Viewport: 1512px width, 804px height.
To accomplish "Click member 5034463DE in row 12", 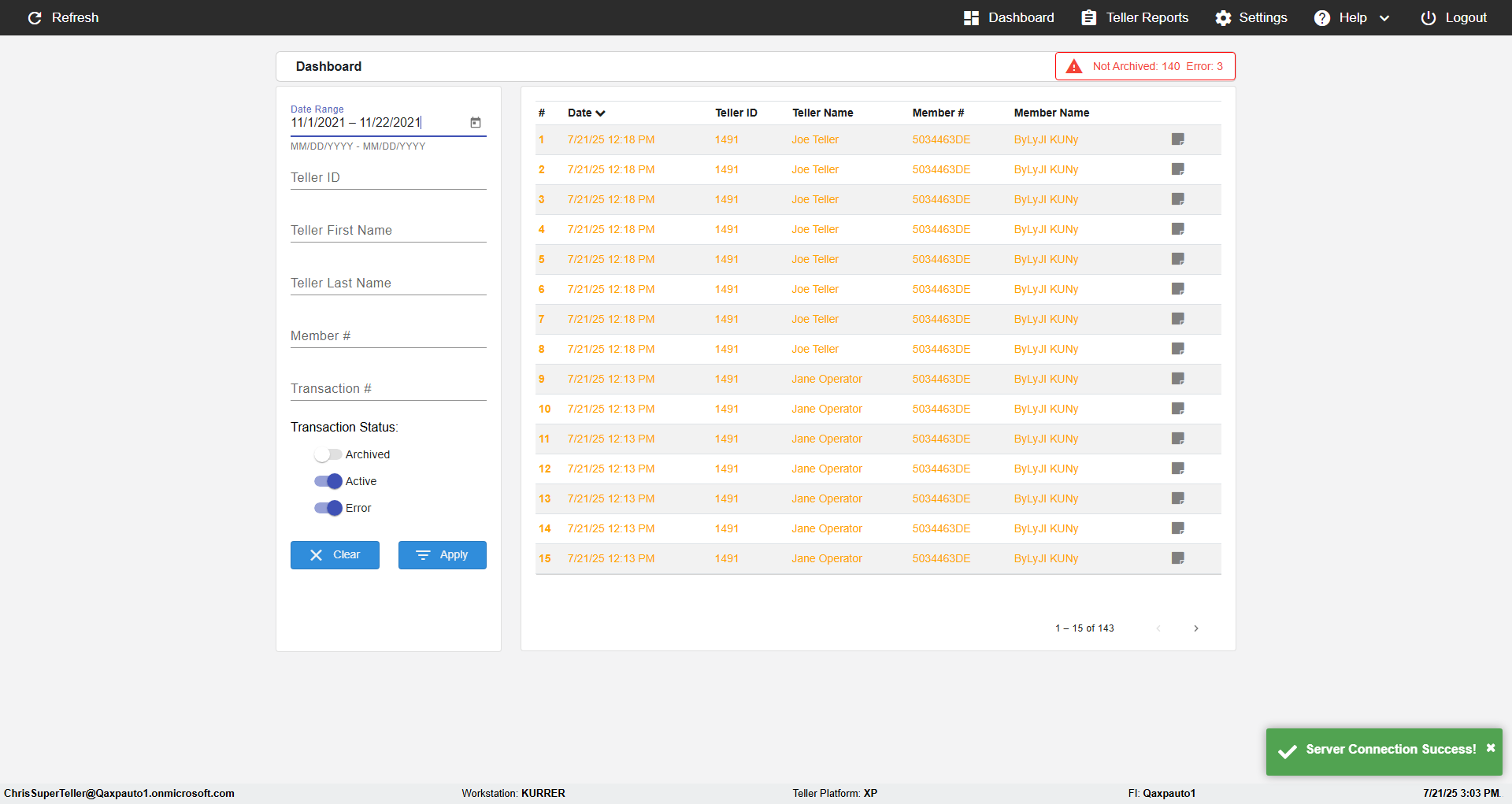I will point(941,469).
